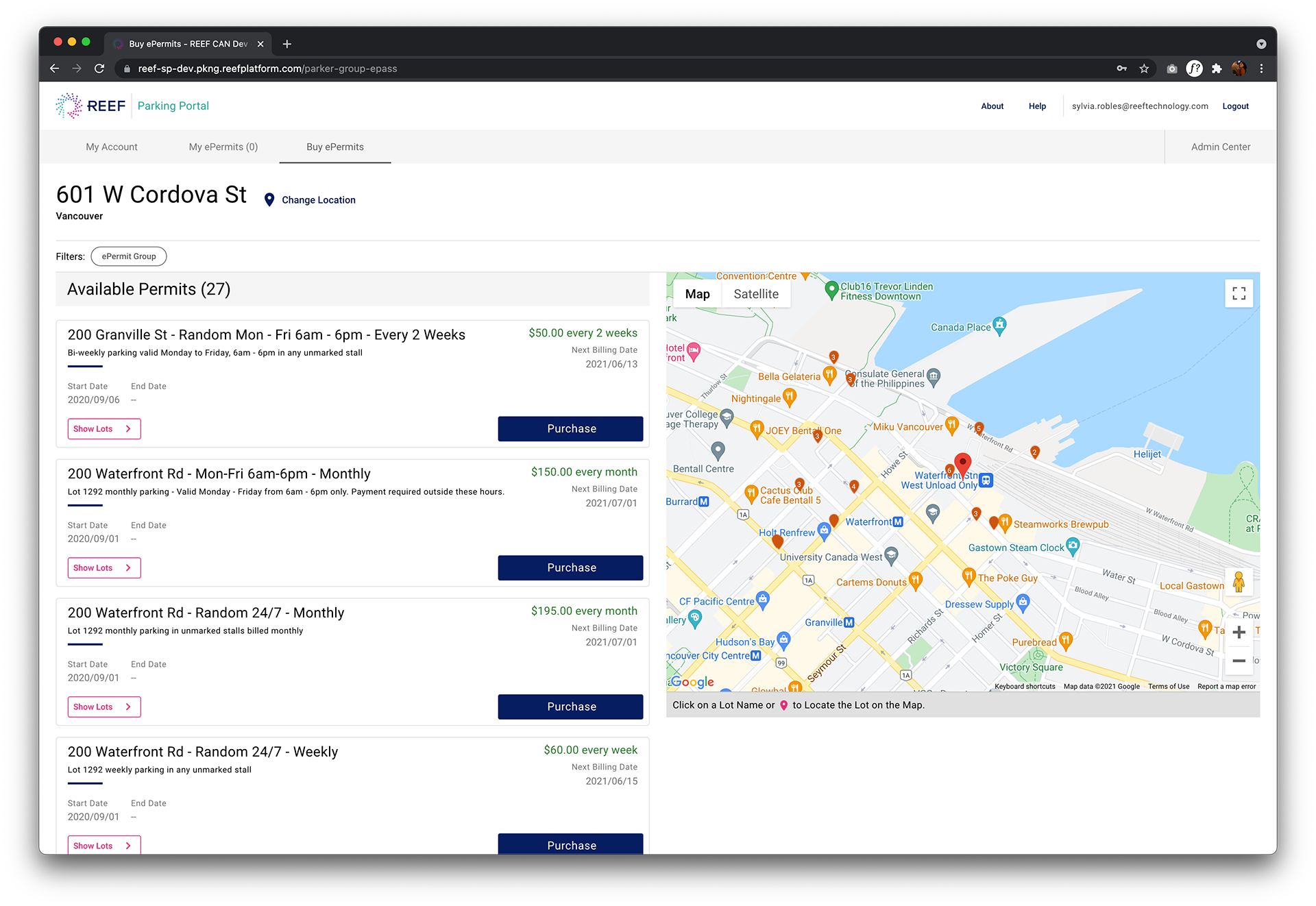Expand Show Lots for Random 24/7 Monthly permit
The width and height of the screenshot is (1316, 906).
(104, 707)
